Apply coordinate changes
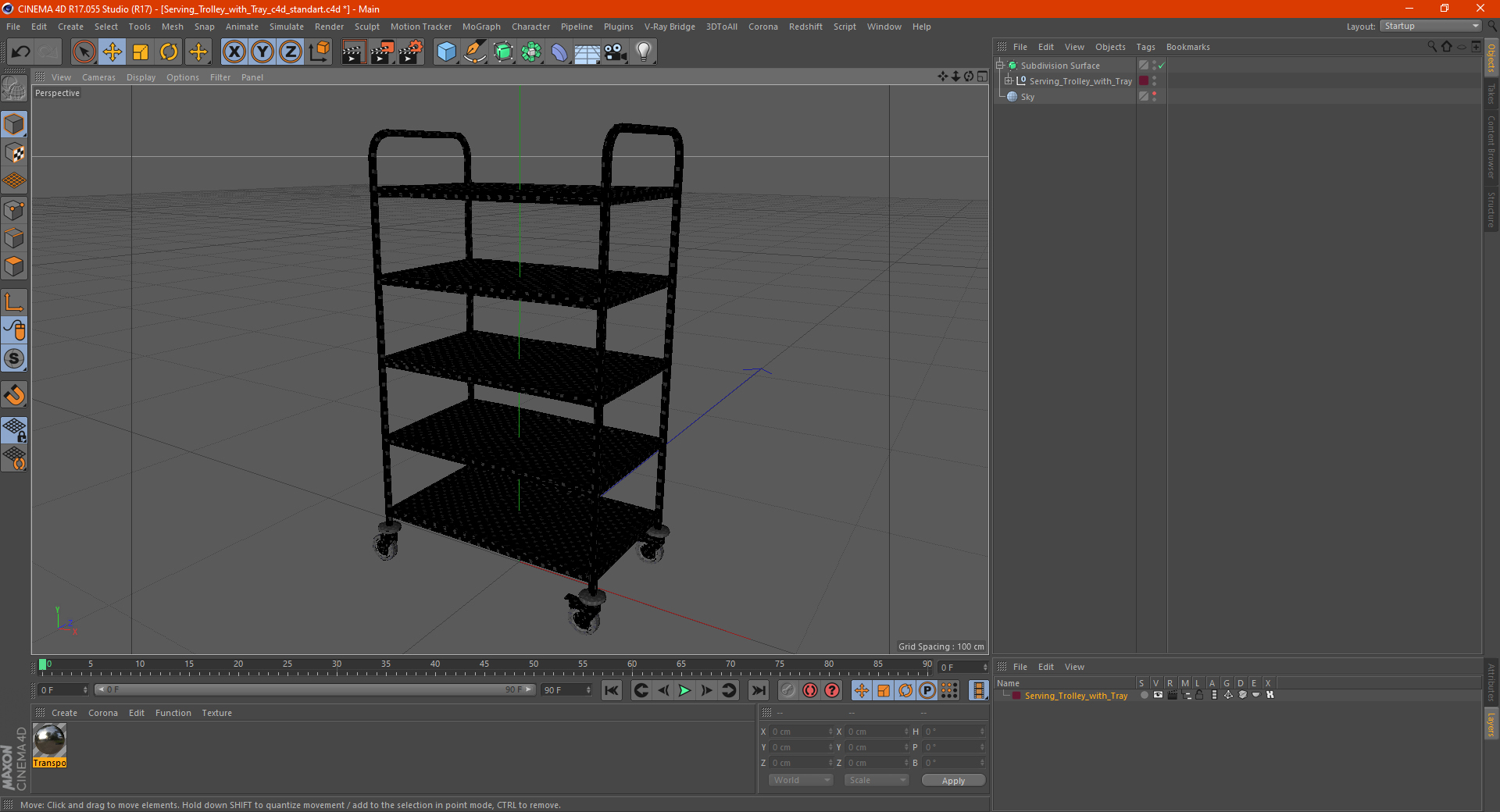The image size is (1500, 812). pos(953,781)
